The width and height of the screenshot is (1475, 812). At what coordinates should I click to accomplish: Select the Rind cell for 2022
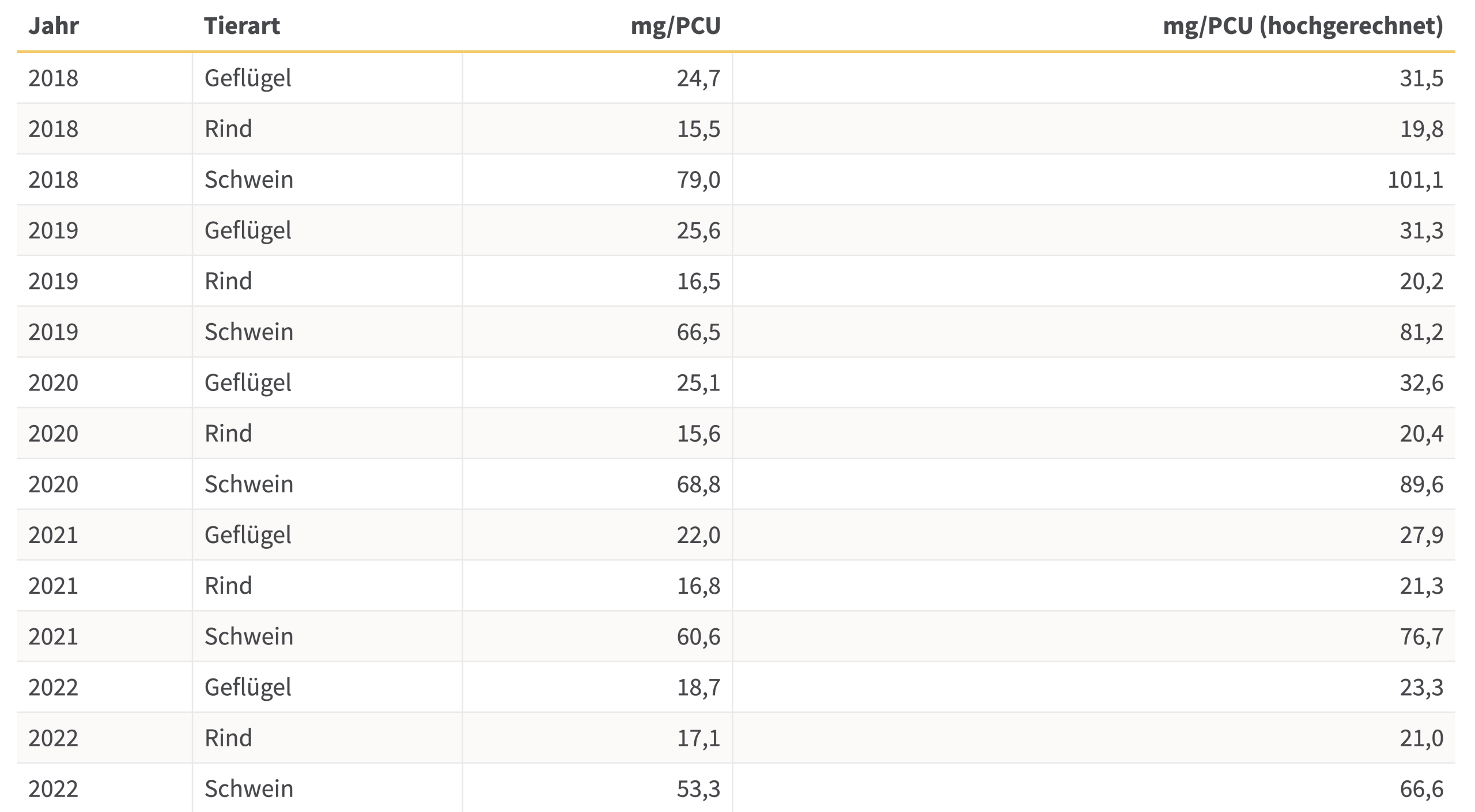click(x=228, y=738)
